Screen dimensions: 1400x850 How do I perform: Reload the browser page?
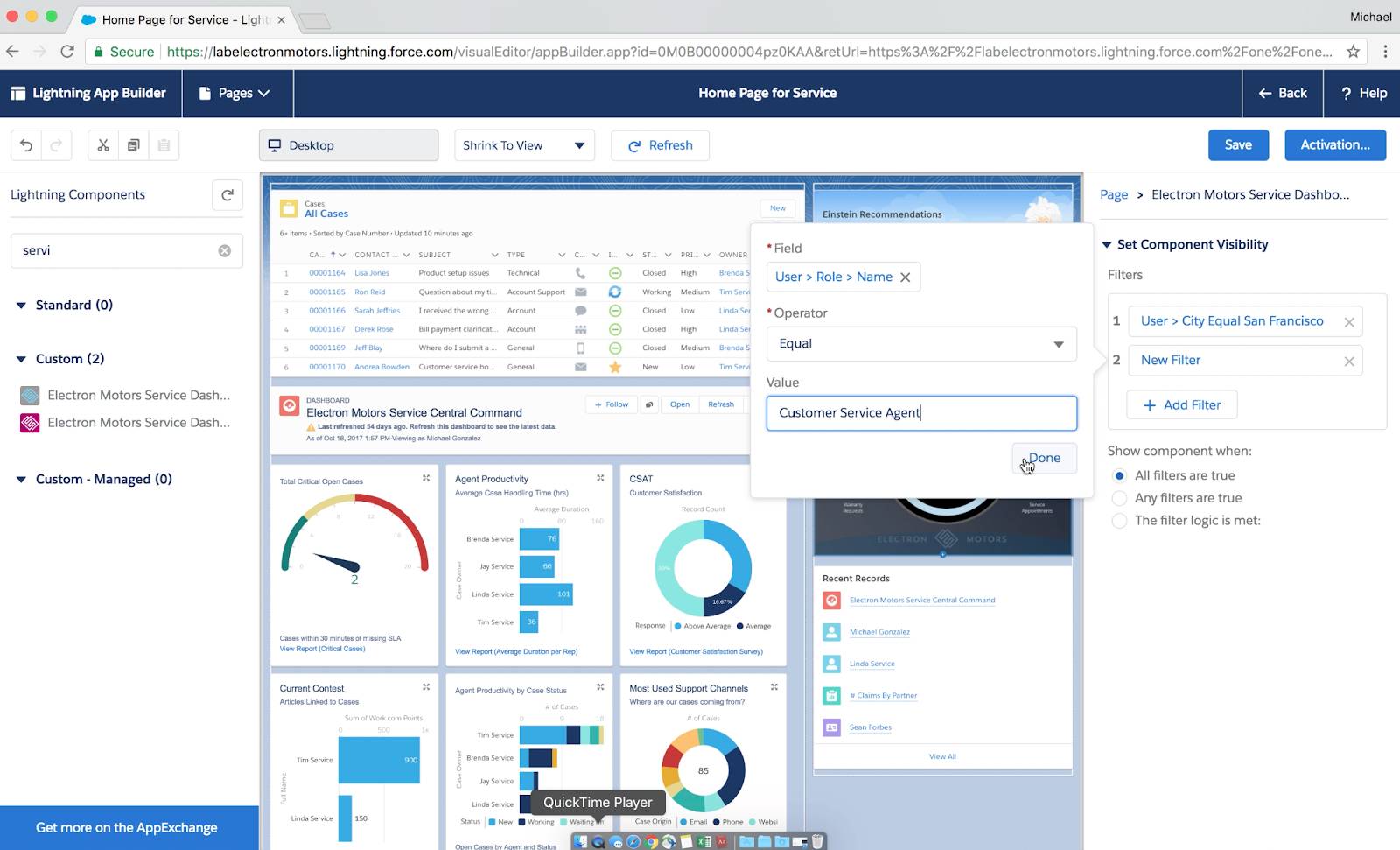(67, 52)
